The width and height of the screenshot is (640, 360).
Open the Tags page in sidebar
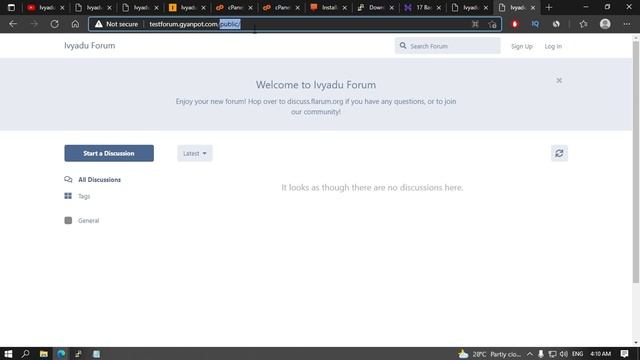[77, 196]
